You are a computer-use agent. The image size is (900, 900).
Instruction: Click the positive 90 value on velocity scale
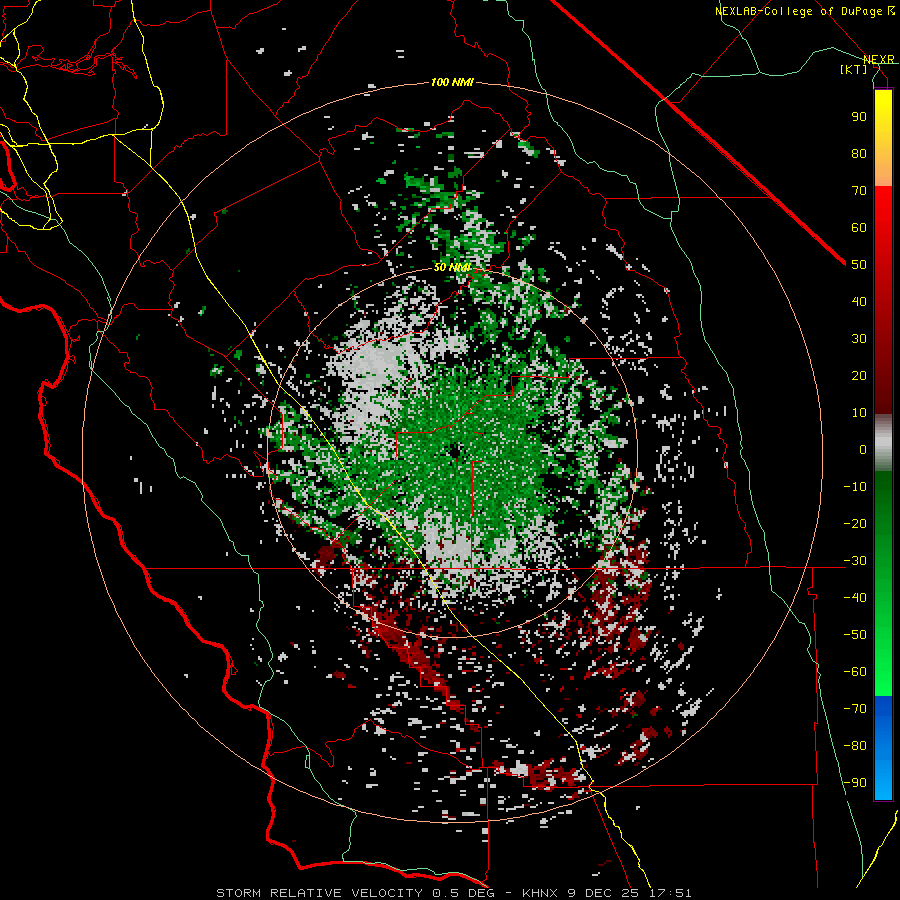859,117
